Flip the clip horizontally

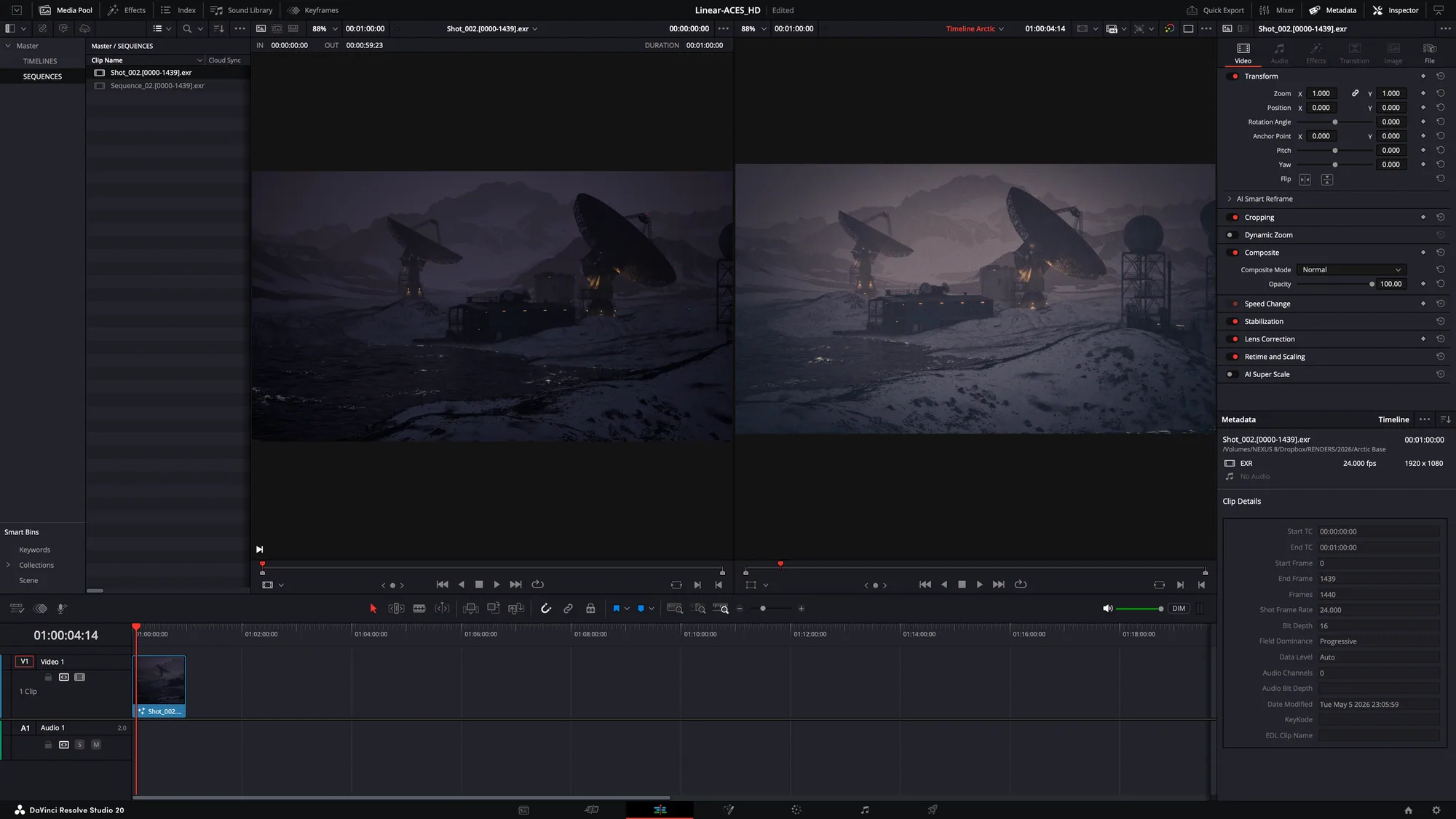pyautogui.click(x=1305, y=179)
